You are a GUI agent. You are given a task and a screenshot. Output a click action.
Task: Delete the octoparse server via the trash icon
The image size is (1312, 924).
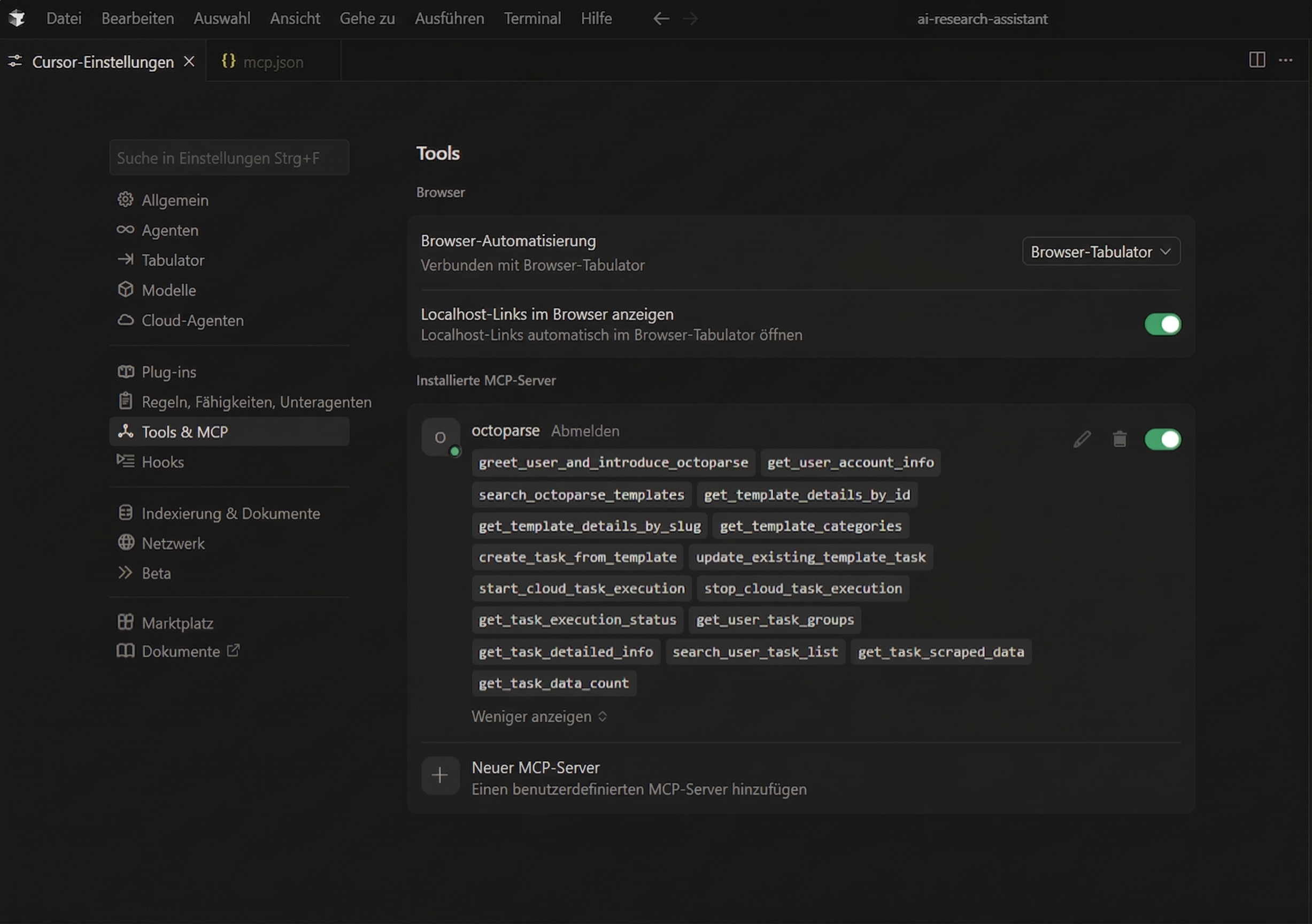coord(1120,439)
